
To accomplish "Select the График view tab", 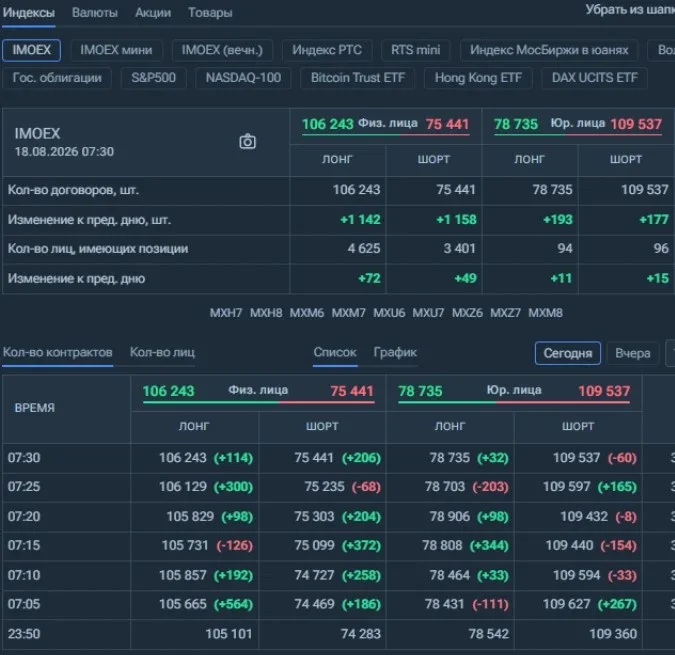I will point(395,352).
